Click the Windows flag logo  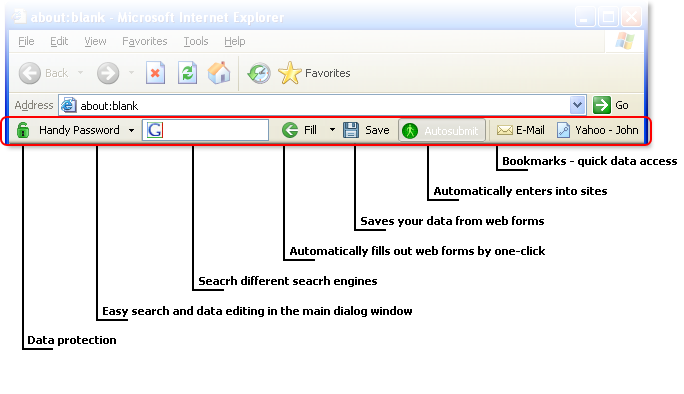pos(625,41)
